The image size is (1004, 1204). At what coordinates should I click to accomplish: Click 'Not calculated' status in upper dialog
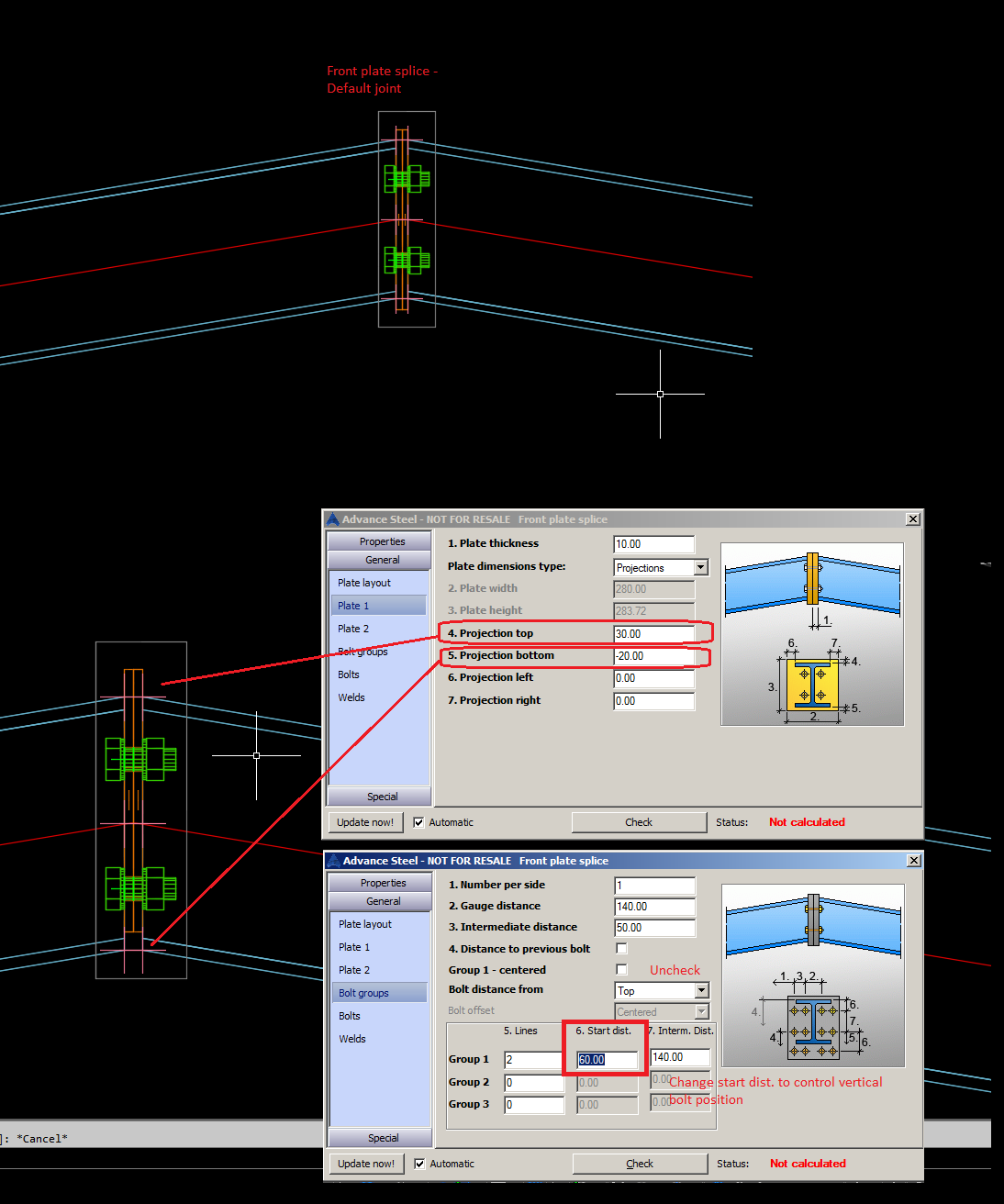point(807,822)
